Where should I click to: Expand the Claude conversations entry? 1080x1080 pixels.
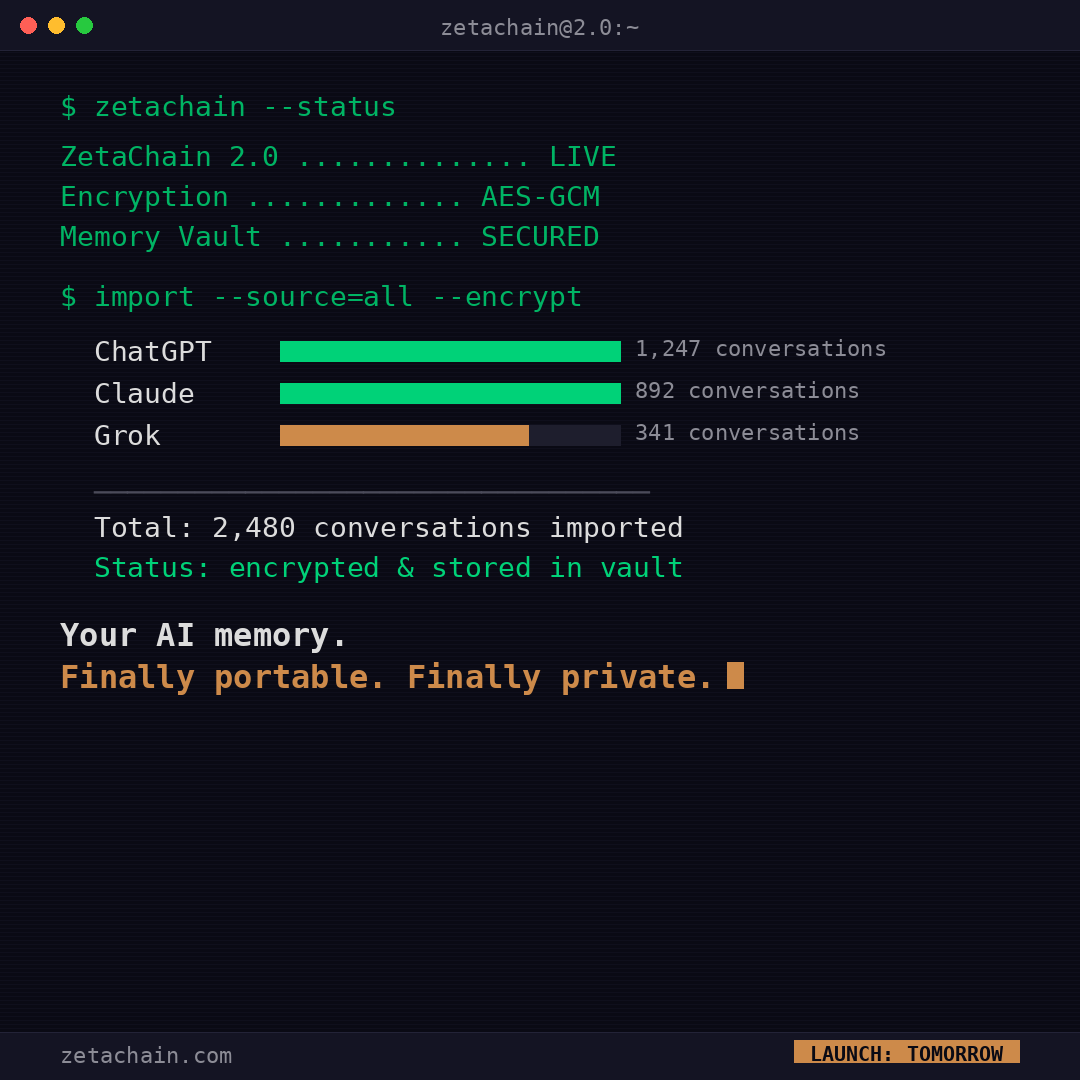(x=747, y=390)
